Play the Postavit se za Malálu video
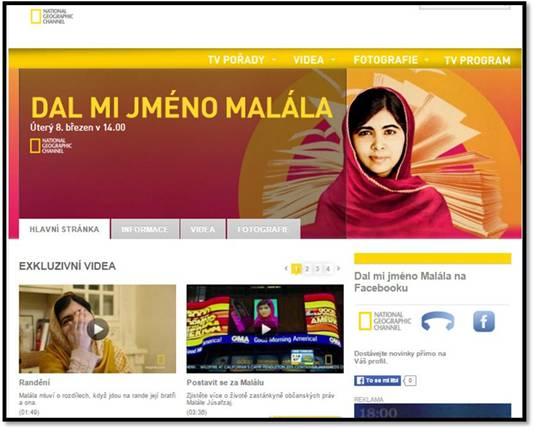Viewport: 534px width, 428px height. tap(265, 329)
